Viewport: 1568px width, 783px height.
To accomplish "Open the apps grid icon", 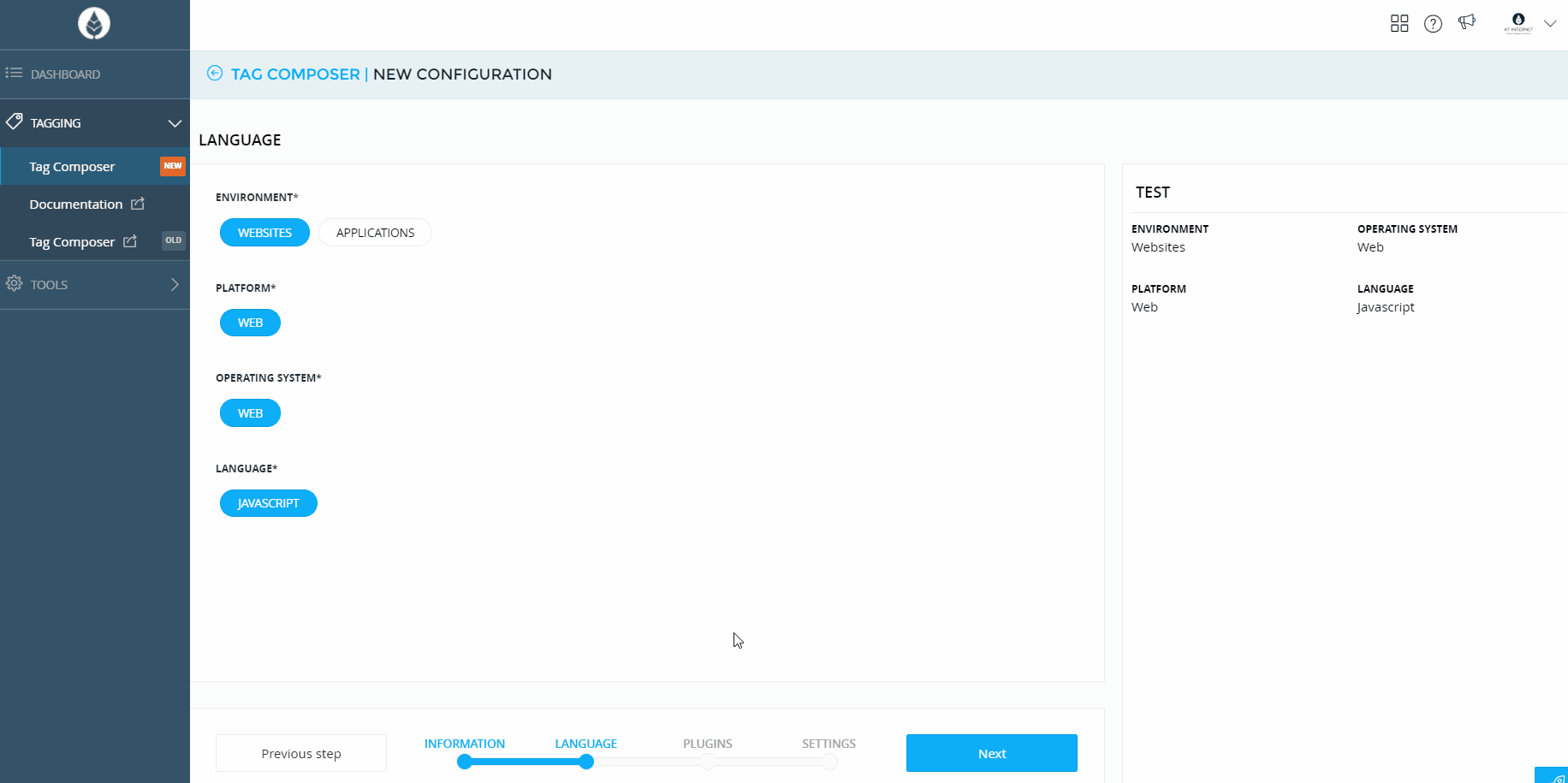I will (1399, 24).
